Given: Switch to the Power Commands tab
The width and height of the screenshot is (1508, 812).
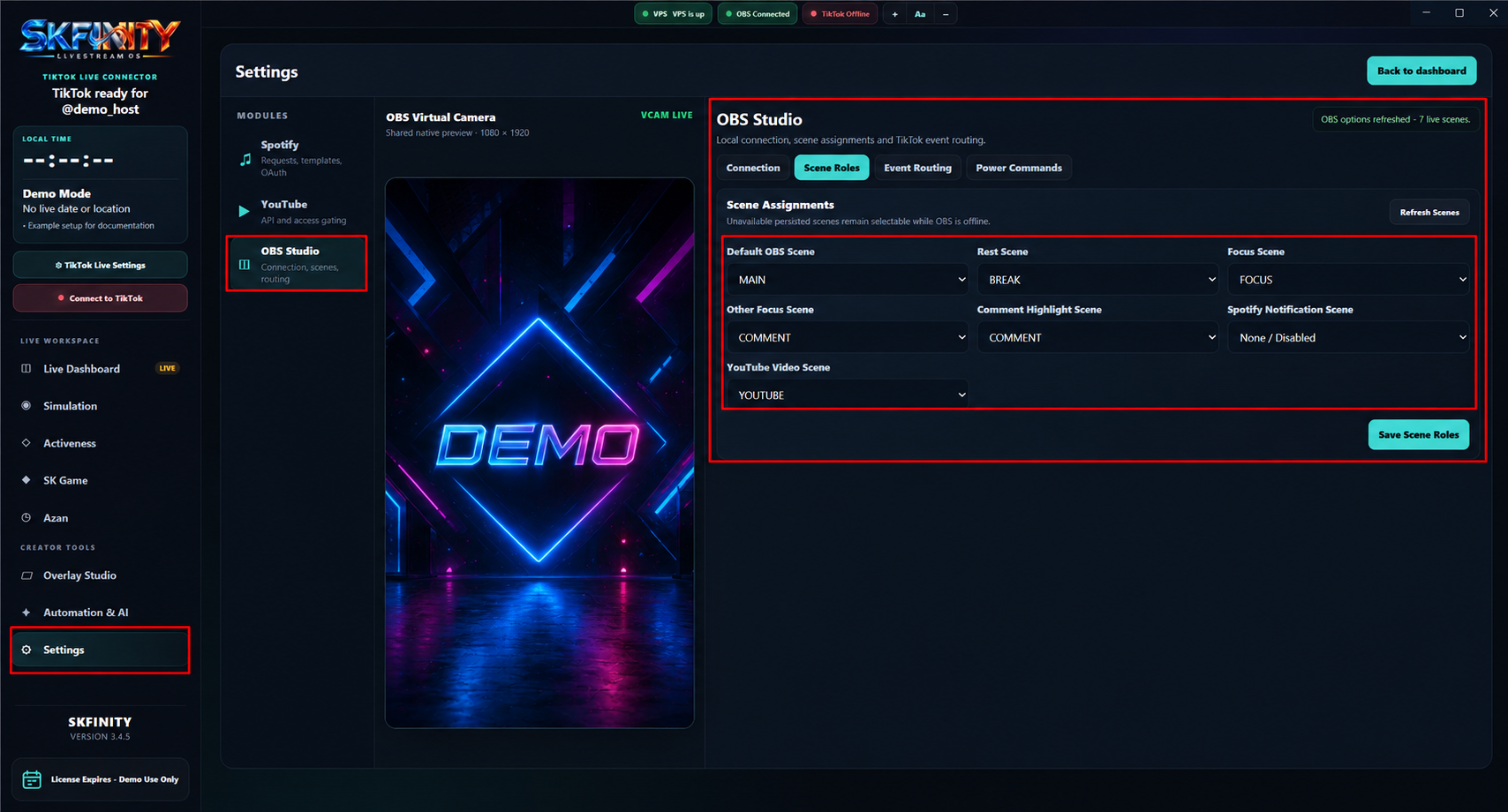Looking at the screenshot, I should [x=1019, y=168].
